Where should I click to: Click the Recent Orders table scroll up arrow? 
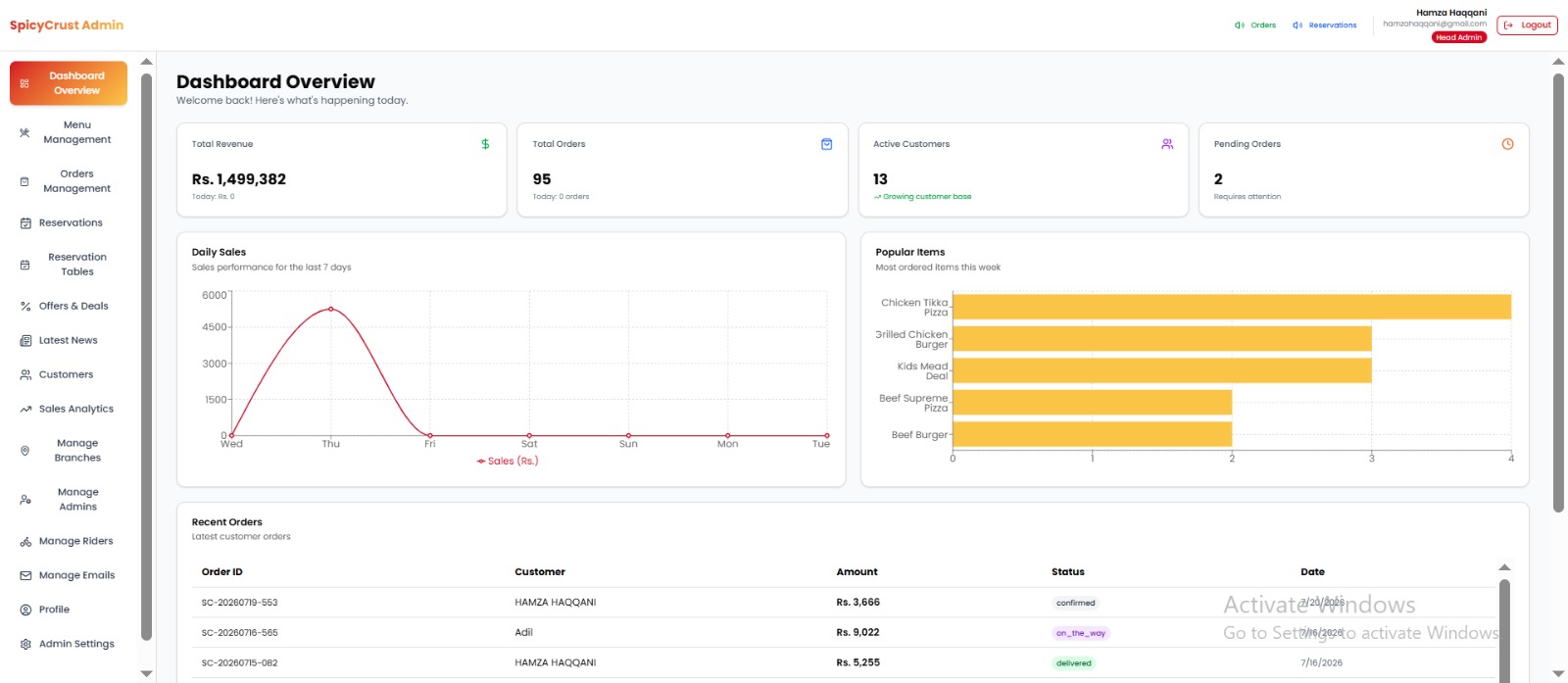(1504, 567)
